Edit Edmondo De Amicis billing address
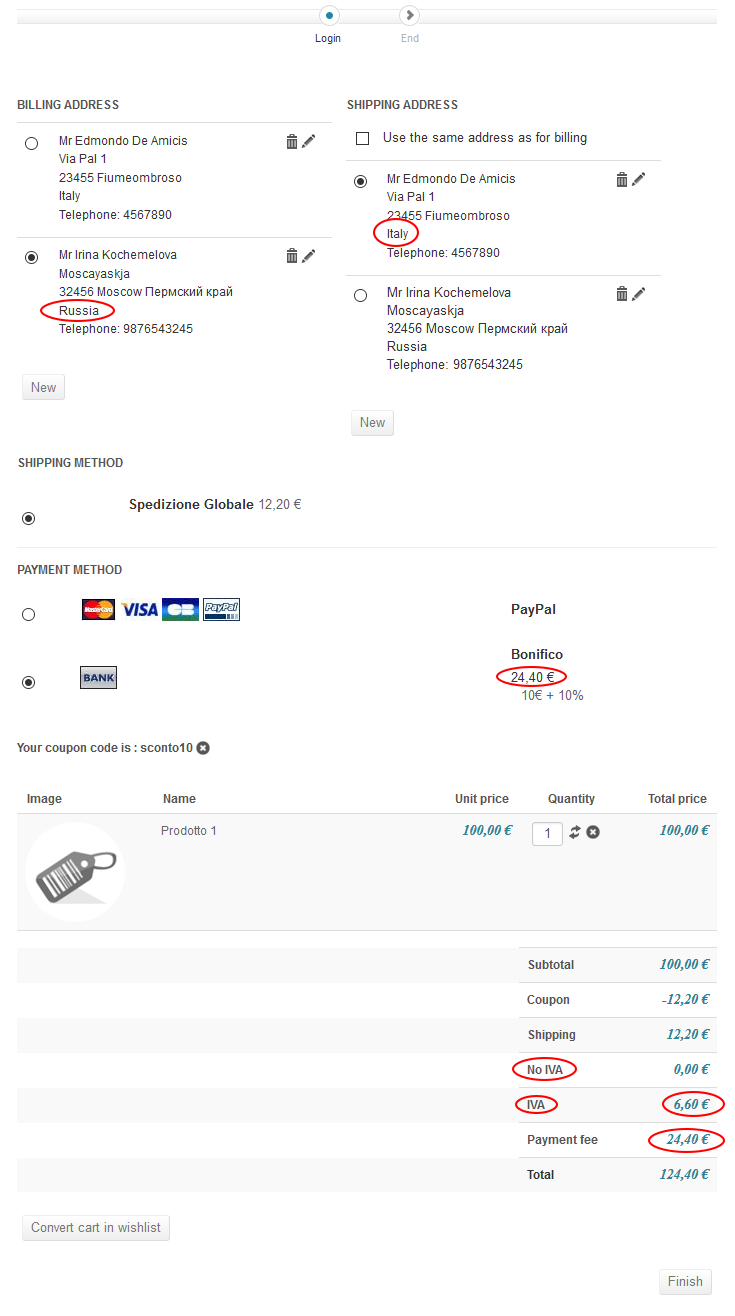Image resolution: width=735 pixels, height=1316 pixels. (309, 142)
